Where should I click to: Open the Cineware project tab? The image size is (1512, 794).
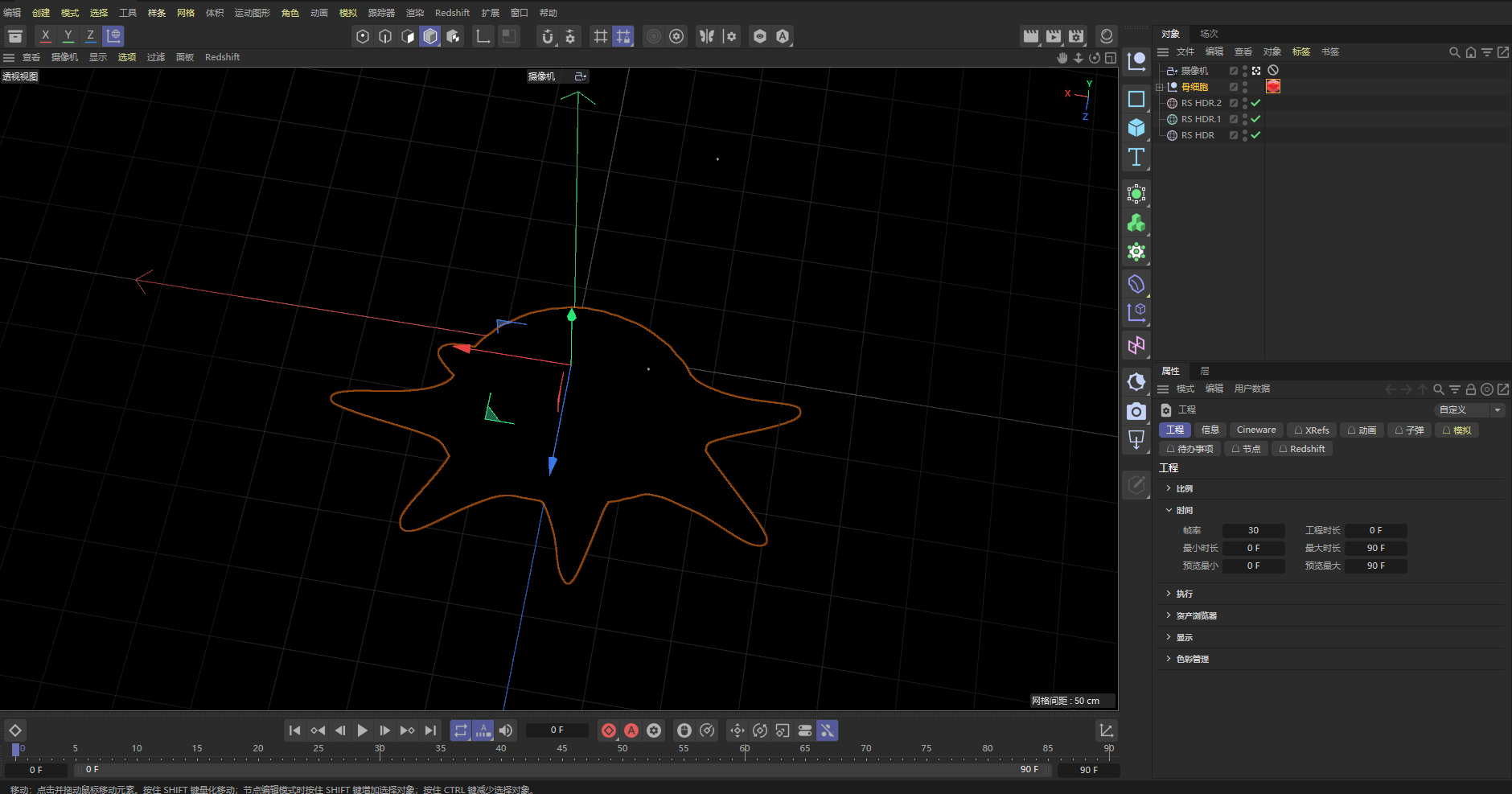[x=1255, y=430]
